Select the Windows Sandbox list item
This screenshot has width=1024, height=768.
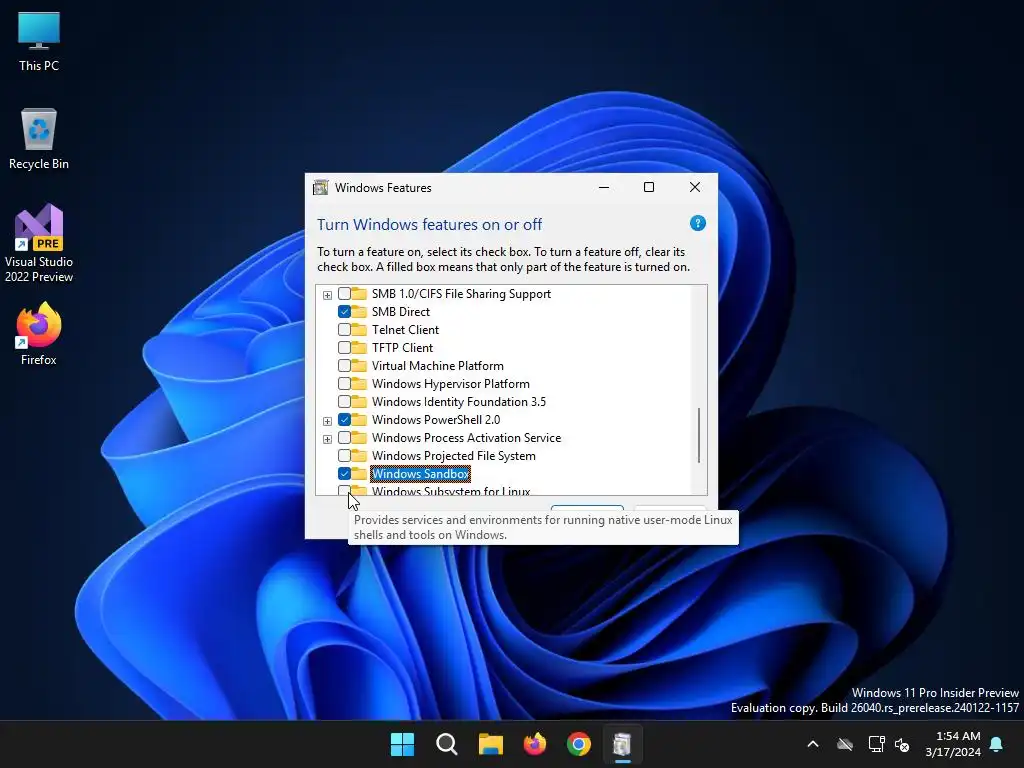click(x=421, y=473)
